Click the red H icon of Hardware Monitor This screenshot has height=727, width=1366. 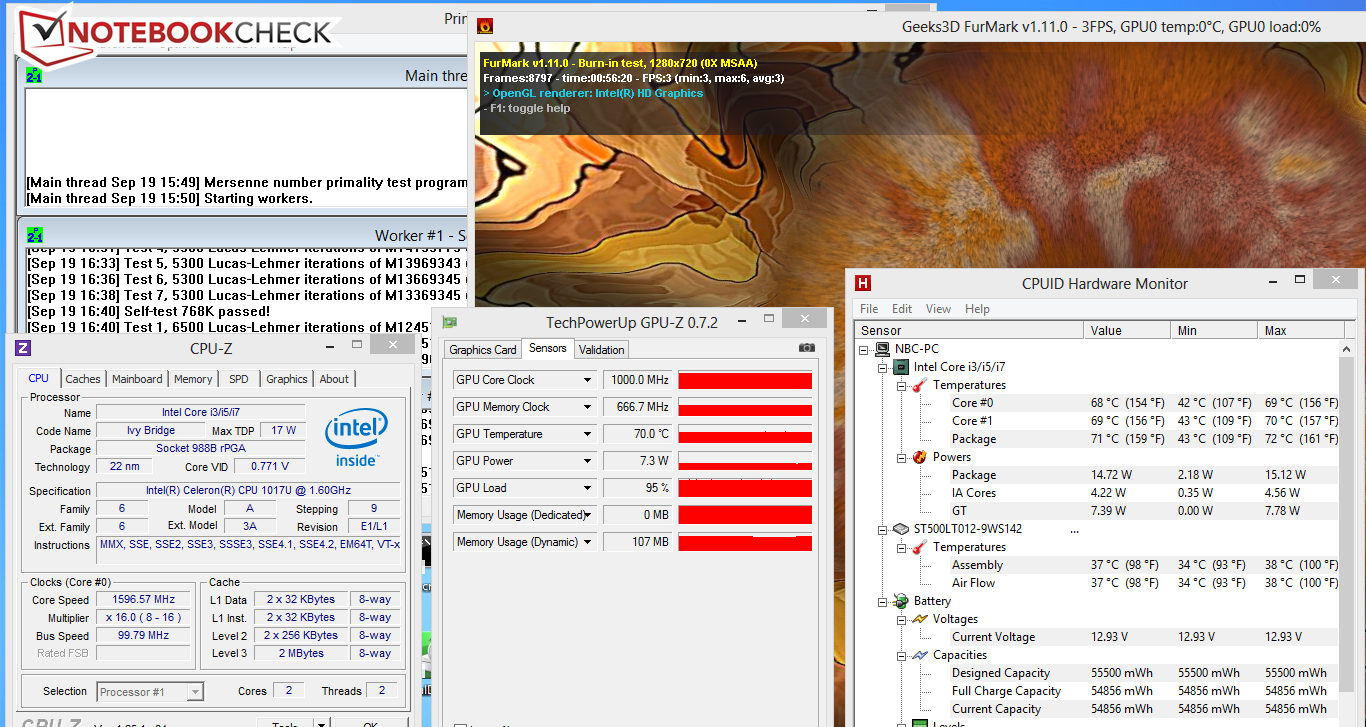(863, 283)
